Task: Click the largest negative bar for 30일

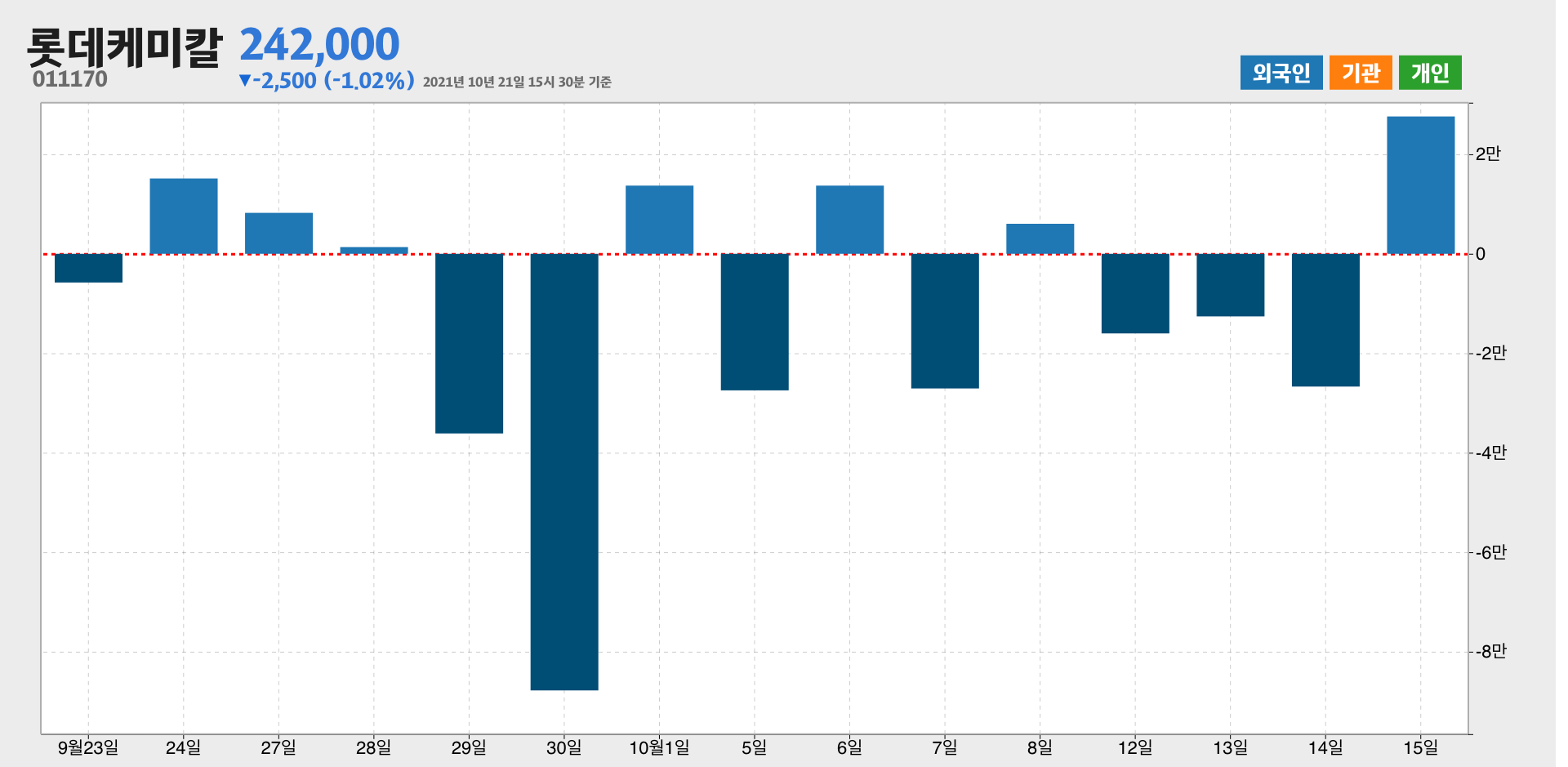Action: 564,472
